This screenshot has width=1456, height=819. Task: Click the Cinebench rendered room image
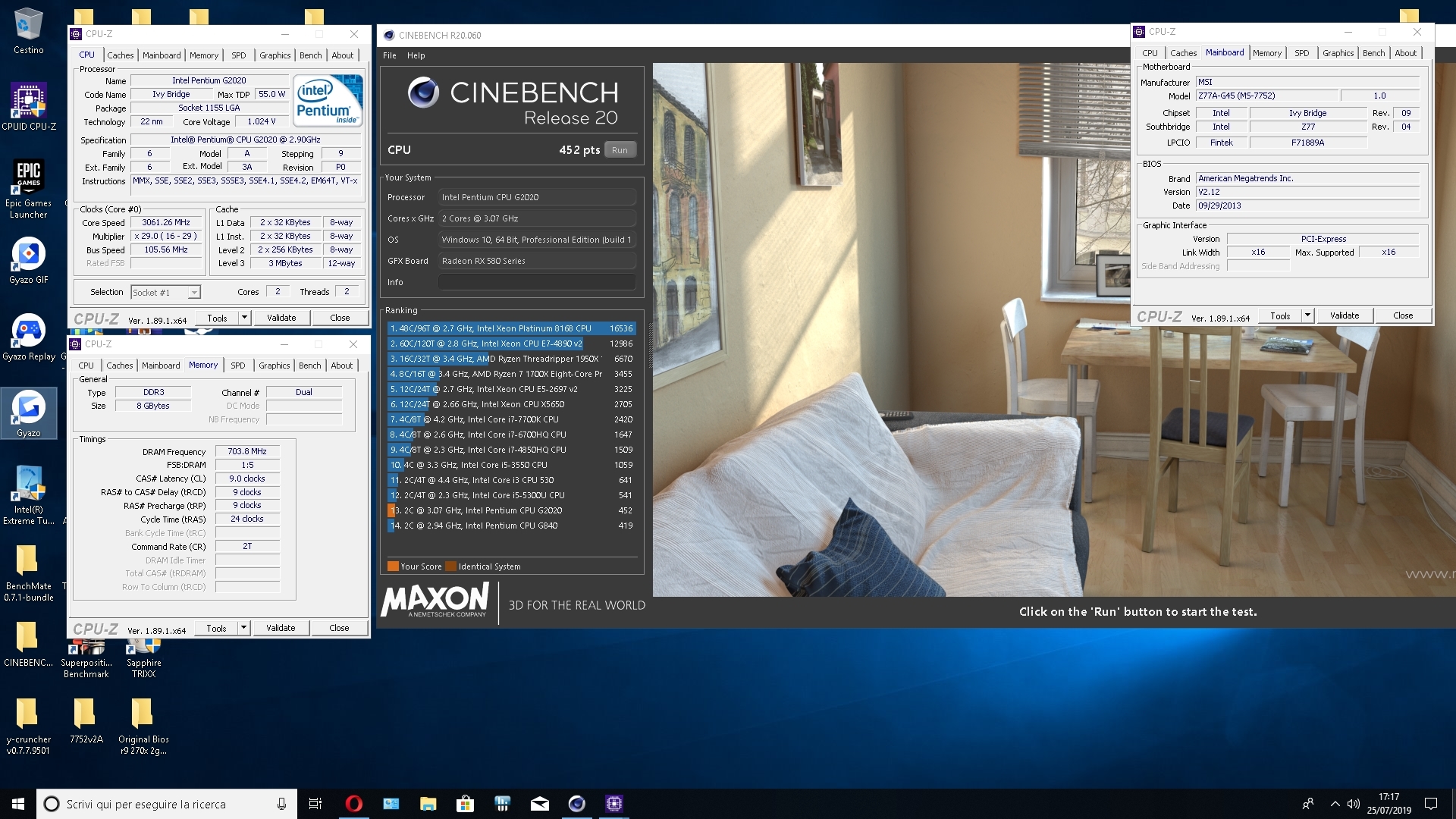point(1054,329)
